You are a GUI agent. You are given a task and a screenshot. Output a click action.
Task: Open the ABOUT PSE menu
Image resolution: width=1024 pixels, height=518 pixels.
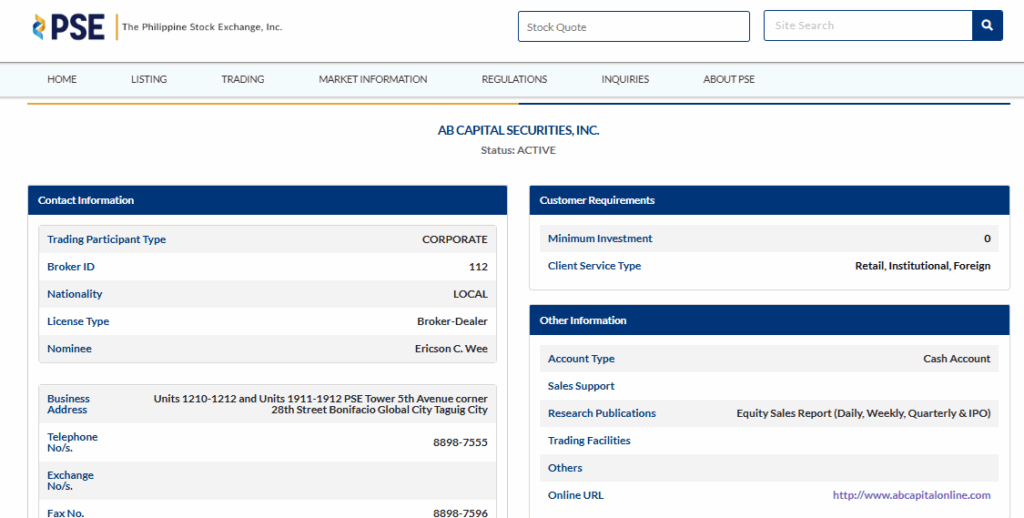(729, 79)
